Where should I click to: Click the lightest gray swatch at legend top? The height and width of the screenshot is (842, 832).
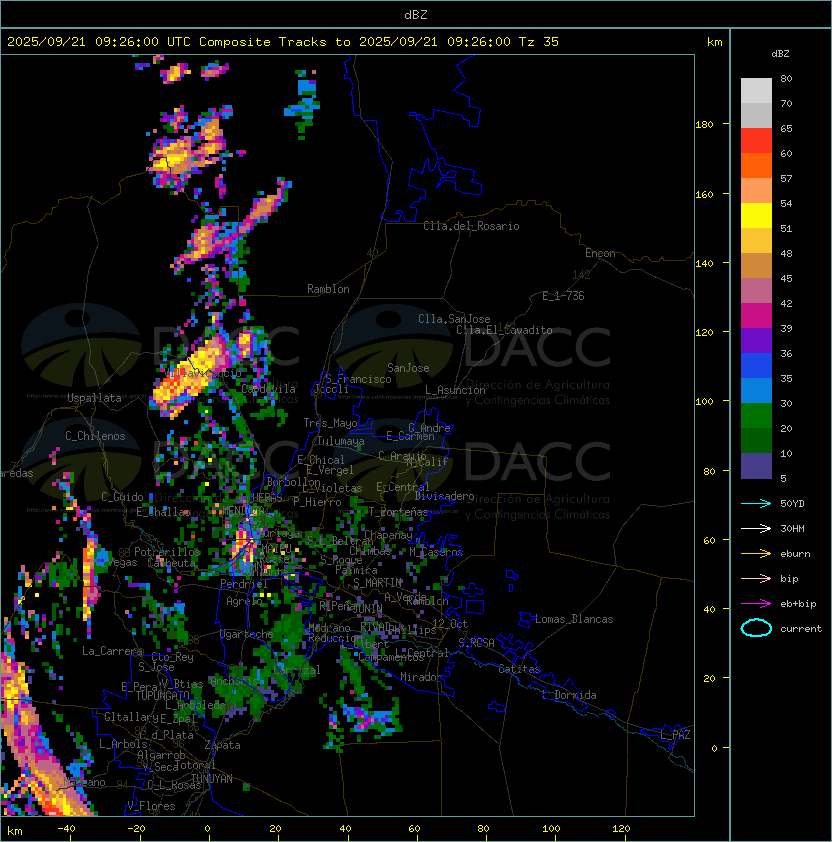point(756,90)
